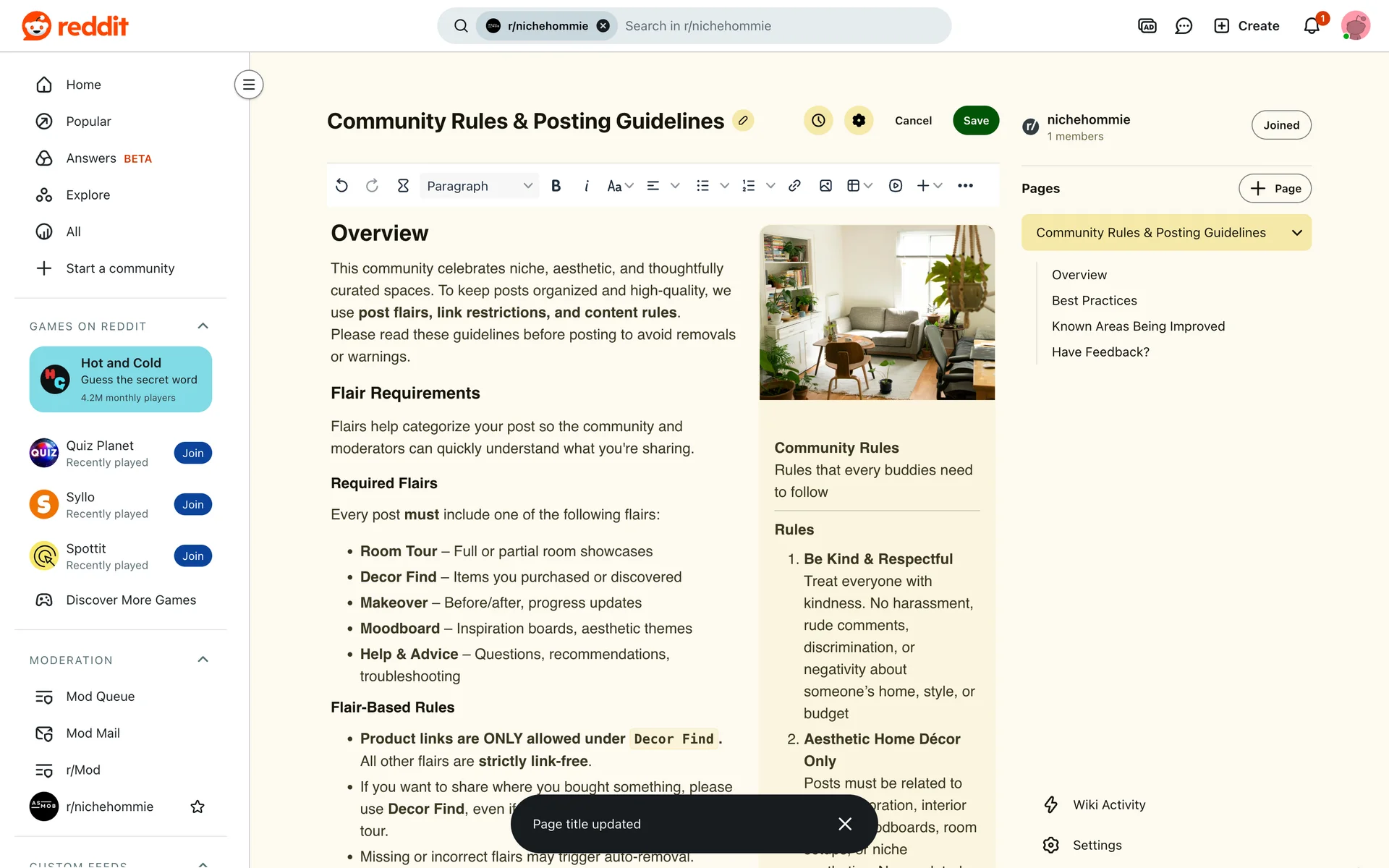1389x868 pixels.
Task: Save the wiki page
Action: 975,121
